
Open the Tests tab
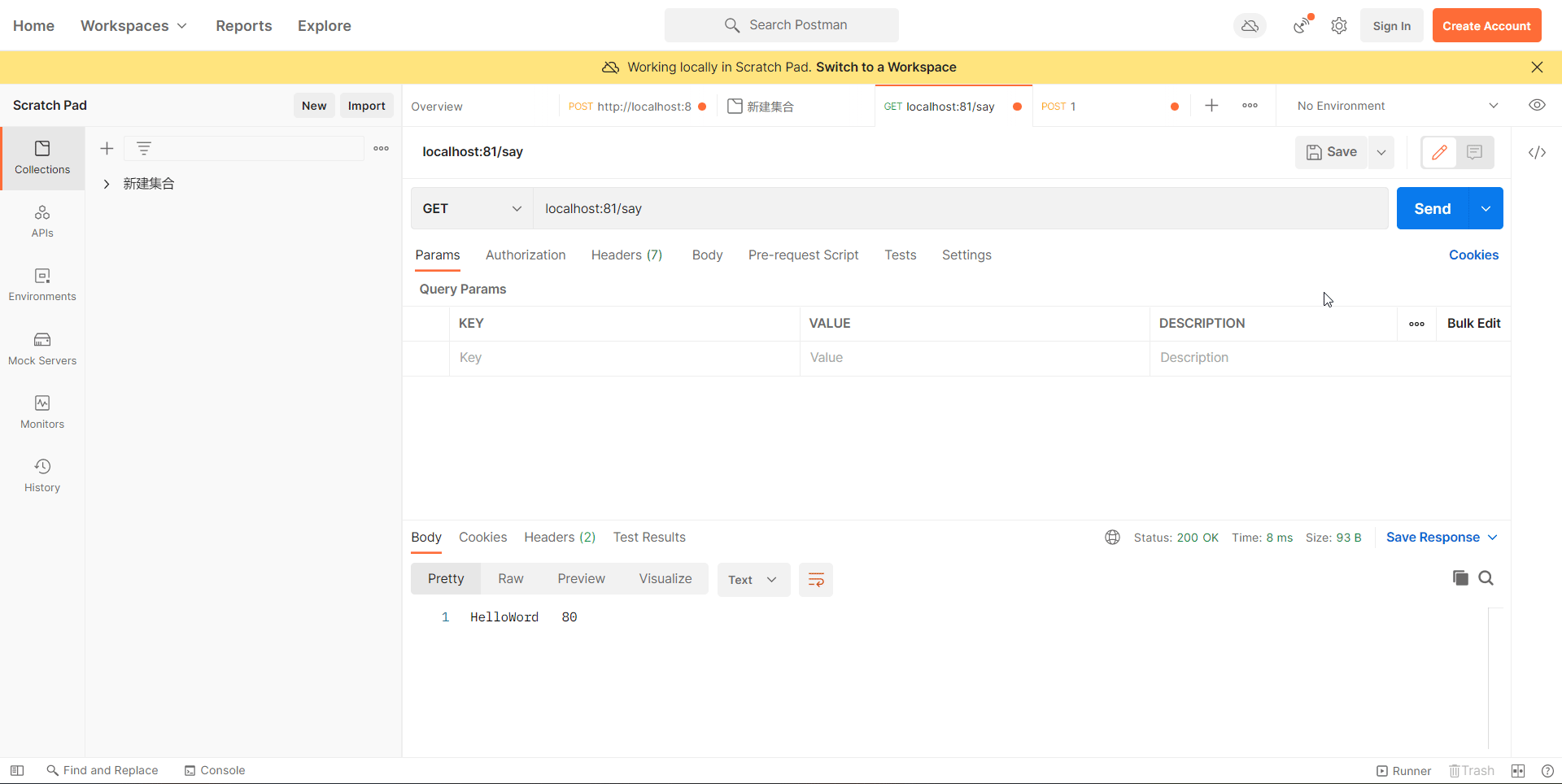[x=901, y=255]
